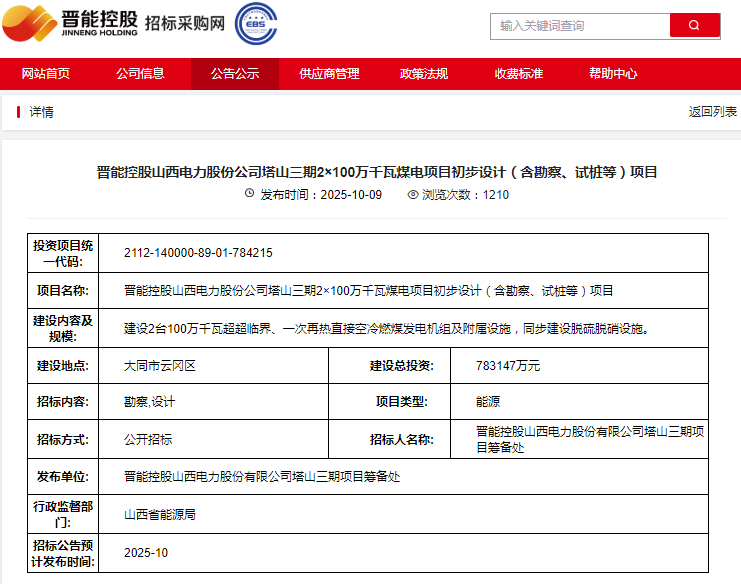
Task: Click the red search magnifier button
Action: coord(695,25)
